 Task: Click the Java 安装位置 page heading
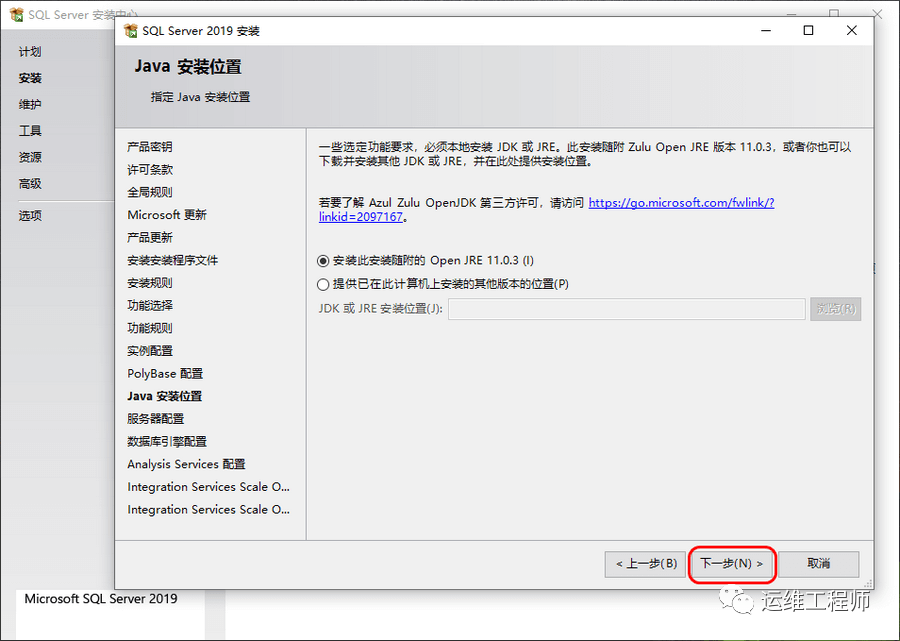pyautogui.click(x=188, y=67)
